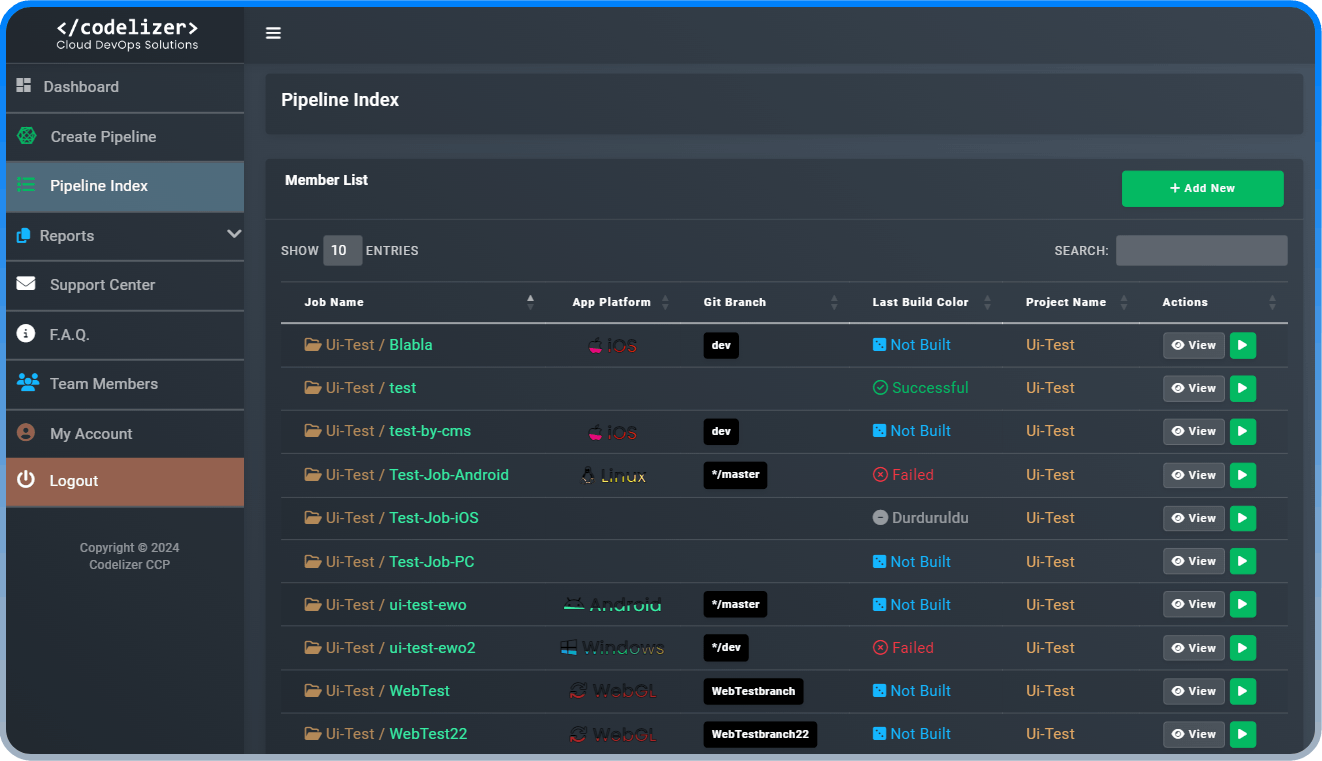Focus the Search input field
The width and height of the screenshot is (1322, 761).
[x=1201, y=250]
